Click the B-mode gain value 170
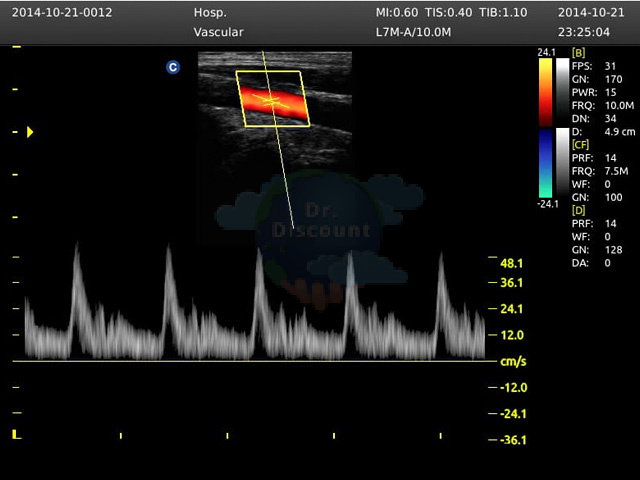Image resolution: width=640 pixels, height=480 pixels. tap(613, 79)
